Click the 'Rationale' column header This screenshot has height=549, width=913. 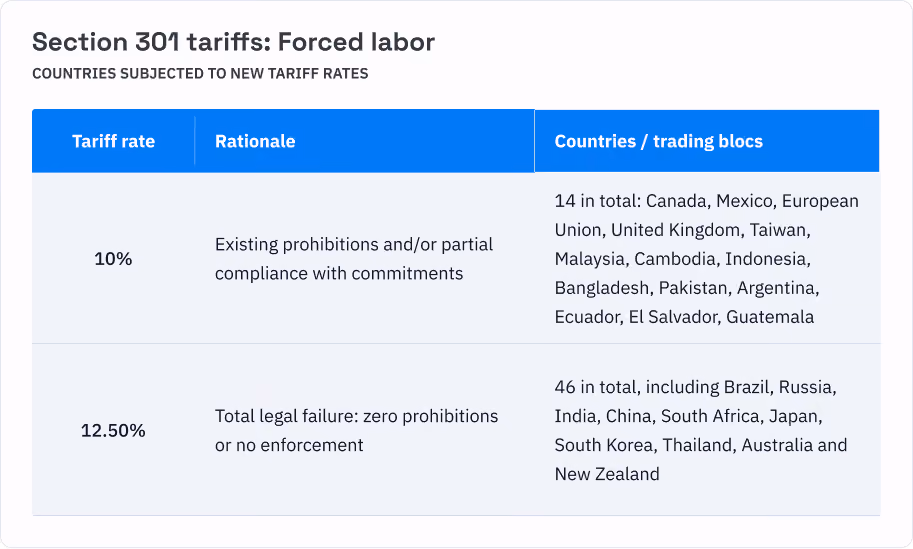click(x=255, y=141)
